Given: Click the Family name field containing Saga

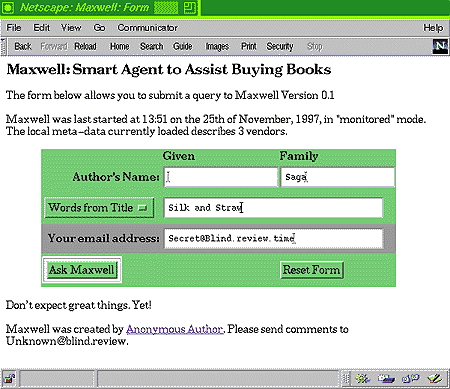Looking at the screenshot, I should tap(338, 177).
